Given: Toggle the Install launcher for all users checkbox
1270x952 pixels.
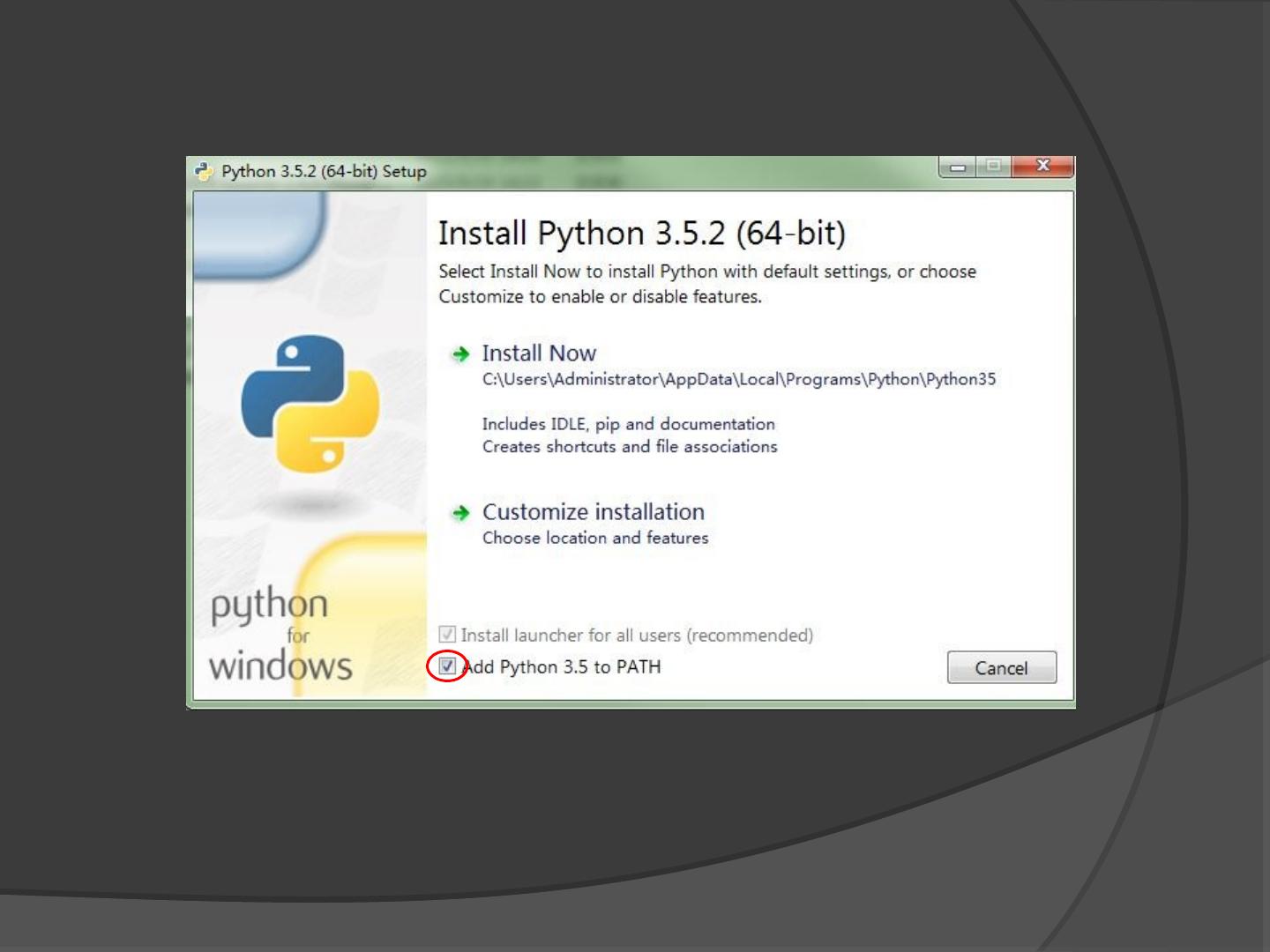Looking at the screenshot, I should pos(447,635).
